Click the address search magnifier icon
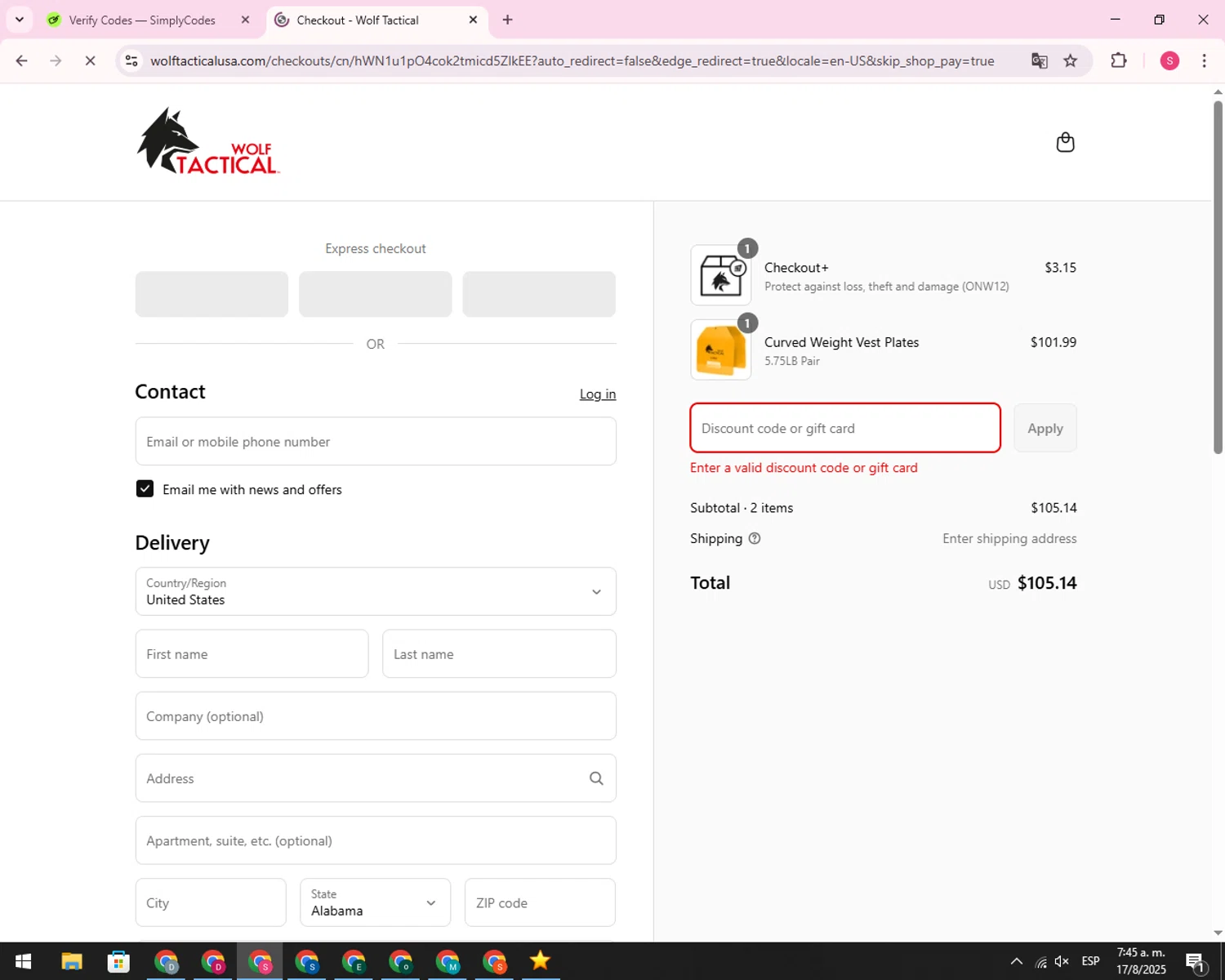This screenshot has width=1225, height=980. [x=596, y=778]
